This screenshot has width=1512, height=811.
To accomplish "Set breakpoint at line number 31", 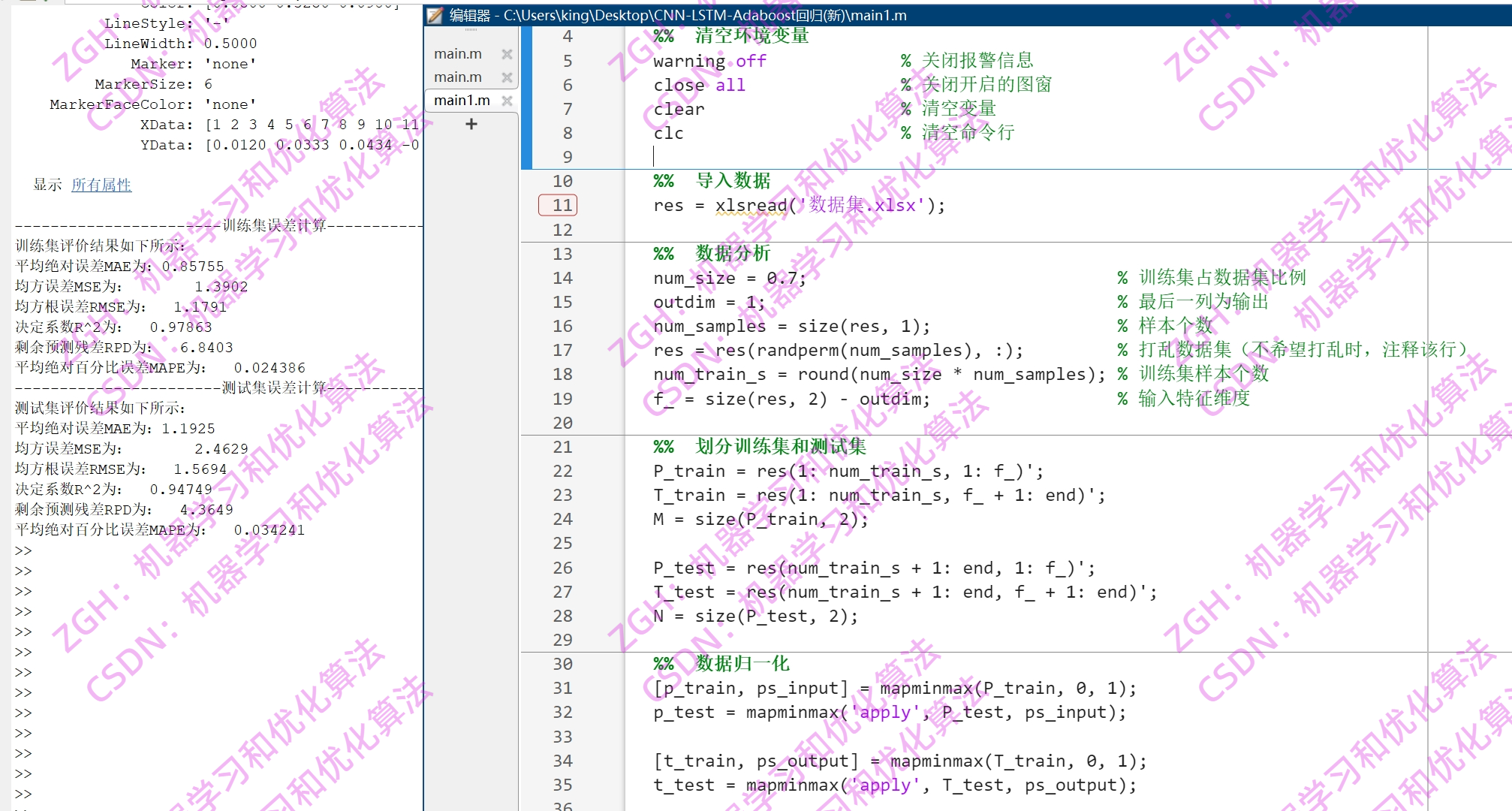I will point(562,689).
